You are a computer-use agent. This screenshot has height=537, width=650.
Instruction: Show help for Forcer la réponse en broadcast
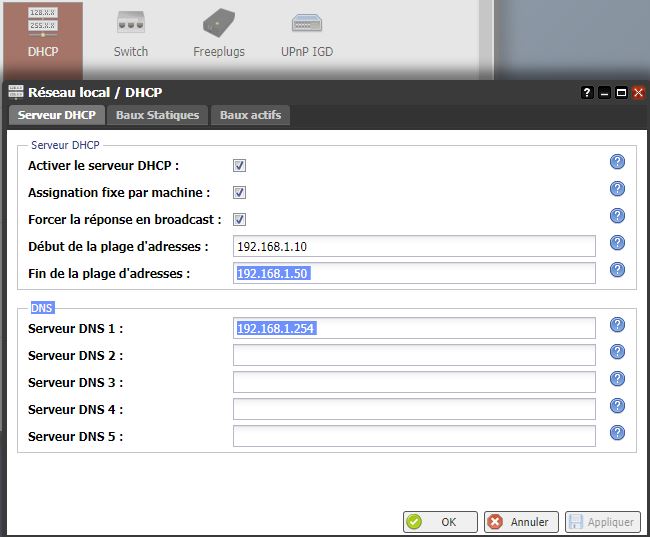[x=617, y=216]
